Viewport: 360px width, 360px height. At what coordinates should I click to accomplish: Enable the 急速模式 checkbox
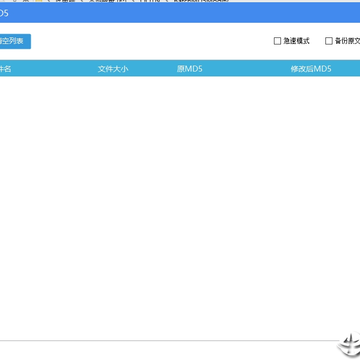coord(277,41)
